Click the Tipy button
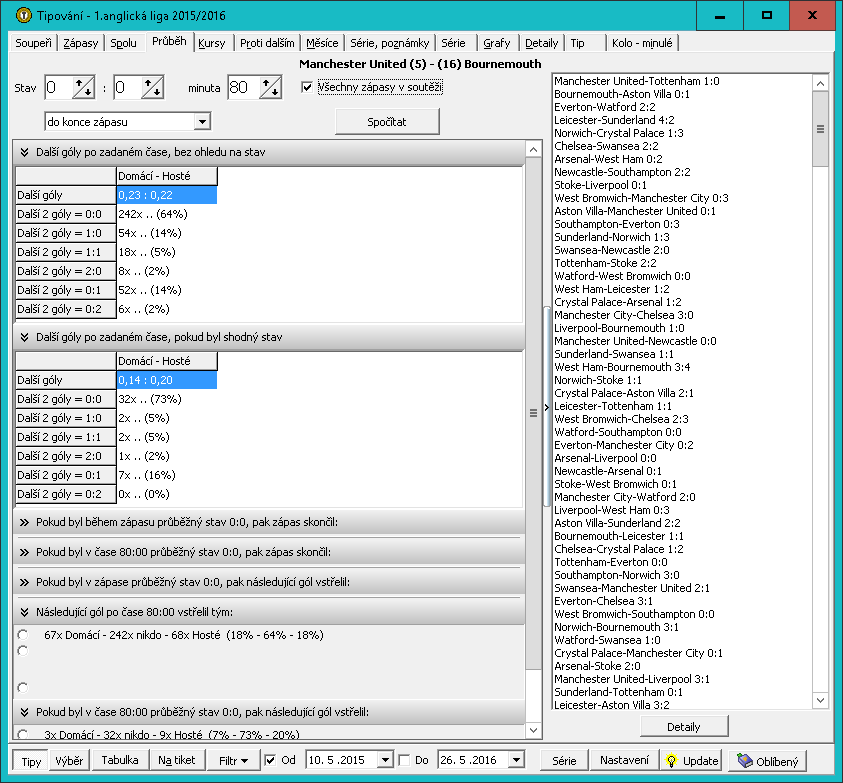843x783 pixels. pyautogui.click(x=31, y=761)
